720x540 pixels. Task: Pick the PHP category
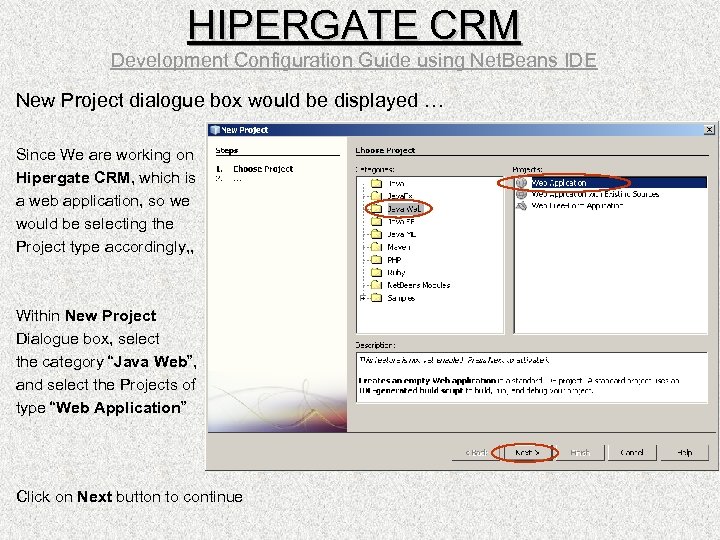[394, 260]
